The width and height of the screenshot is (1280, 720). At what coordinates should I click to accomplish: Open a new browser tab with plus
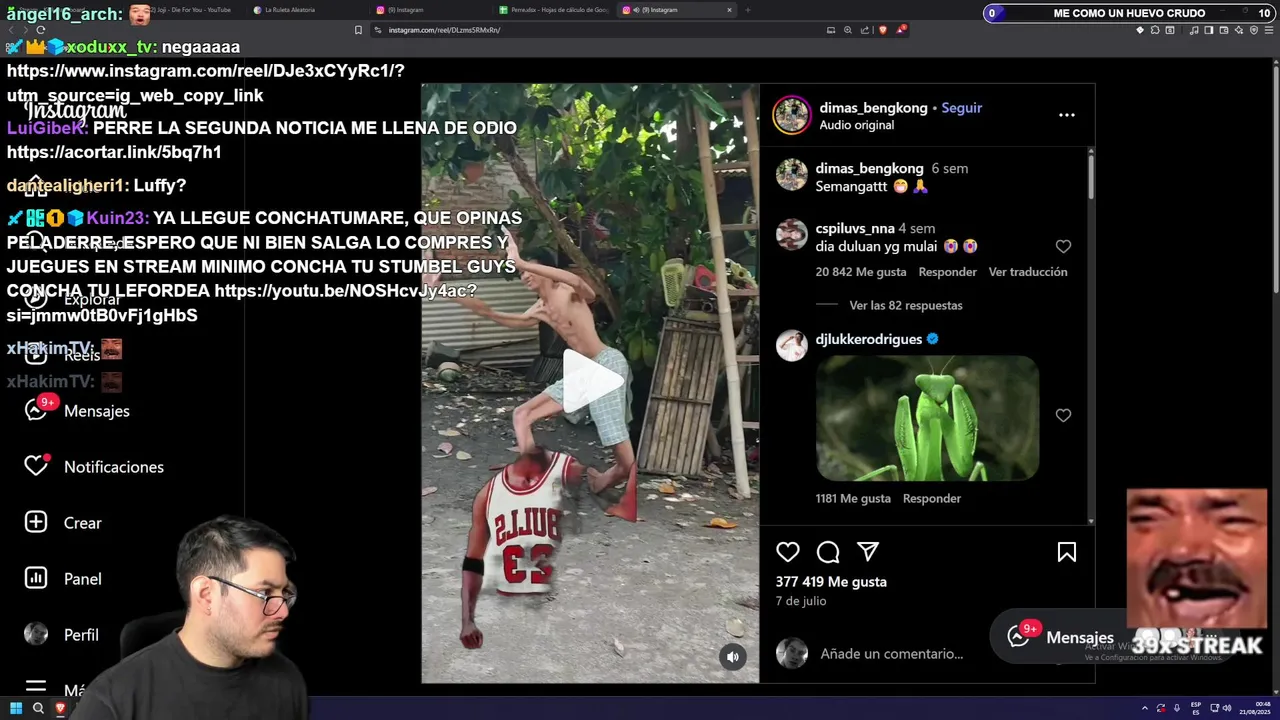tap(747, 10)
